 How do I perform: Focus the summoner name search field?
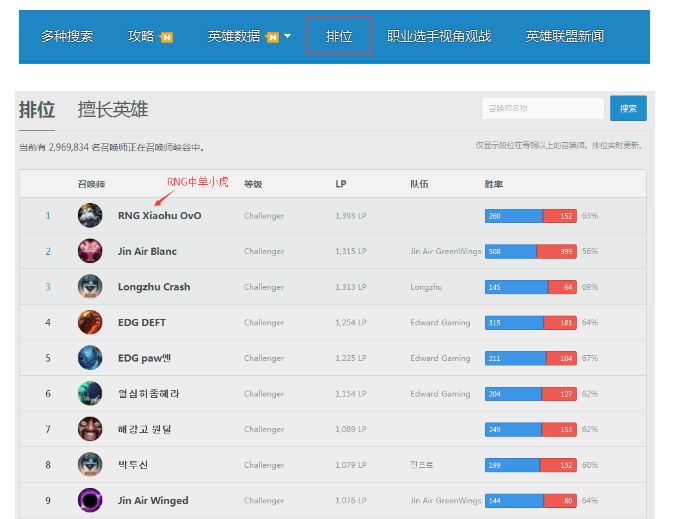pos(543,108)
